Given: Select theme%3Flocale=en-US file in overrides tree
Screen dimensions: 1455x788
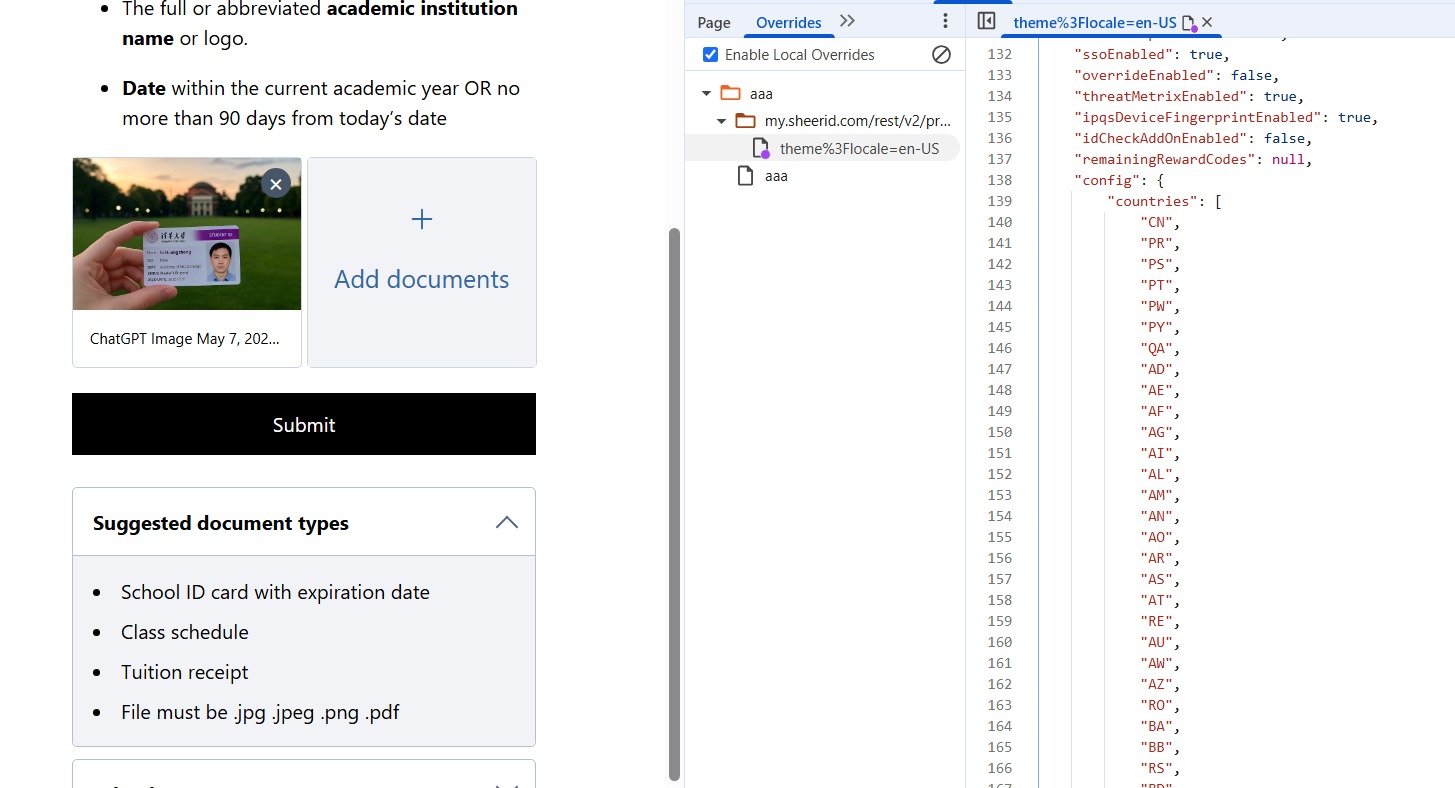Looking at the screenshot, I should 858,149.
